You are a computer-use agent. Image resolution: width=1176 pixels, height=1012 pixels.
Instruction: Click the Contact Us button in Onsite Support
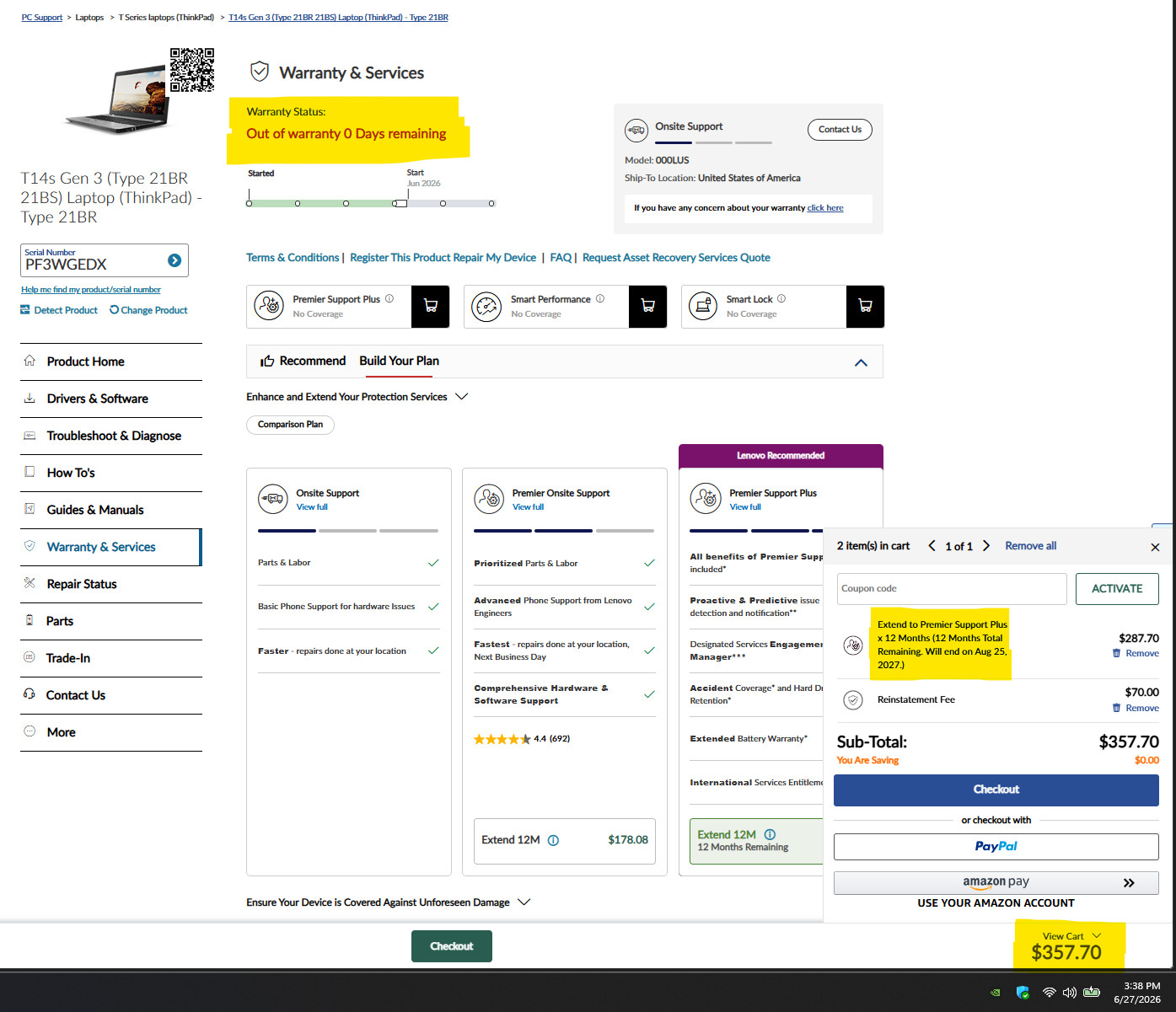point(840,129)
